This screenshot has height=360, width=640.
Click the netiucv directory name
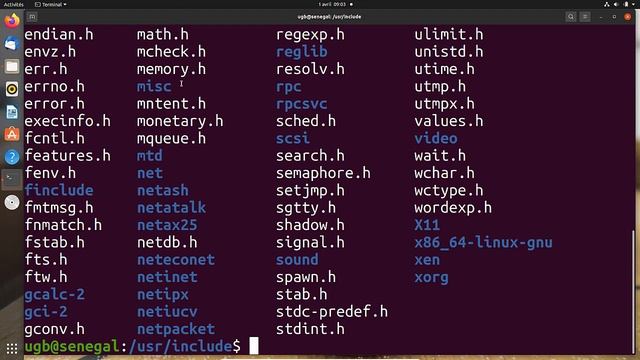167,312
